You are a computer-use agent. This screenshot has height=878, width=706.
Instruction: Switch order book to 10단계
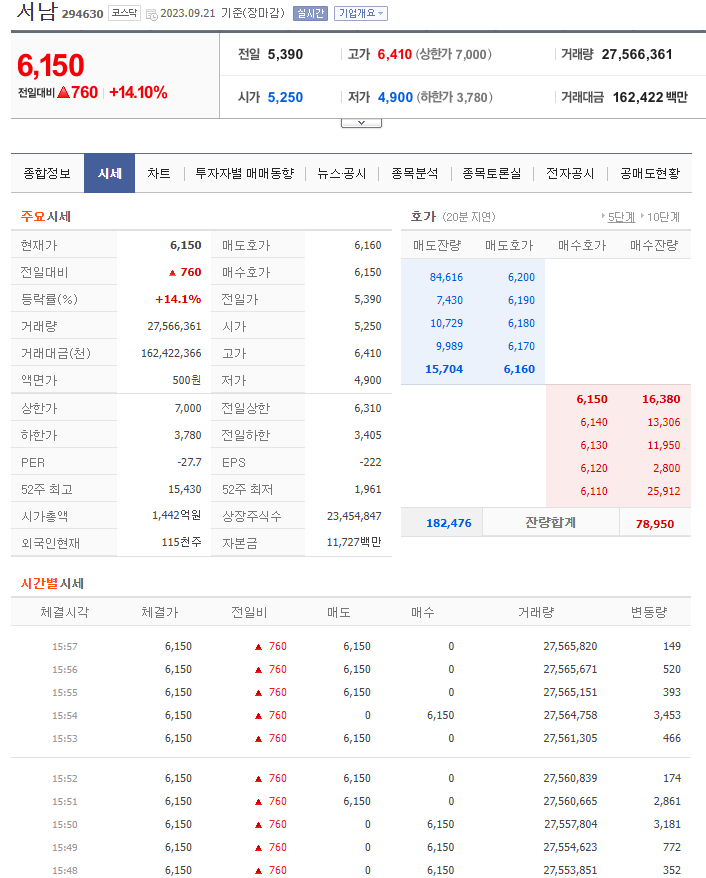coord(663,217)
